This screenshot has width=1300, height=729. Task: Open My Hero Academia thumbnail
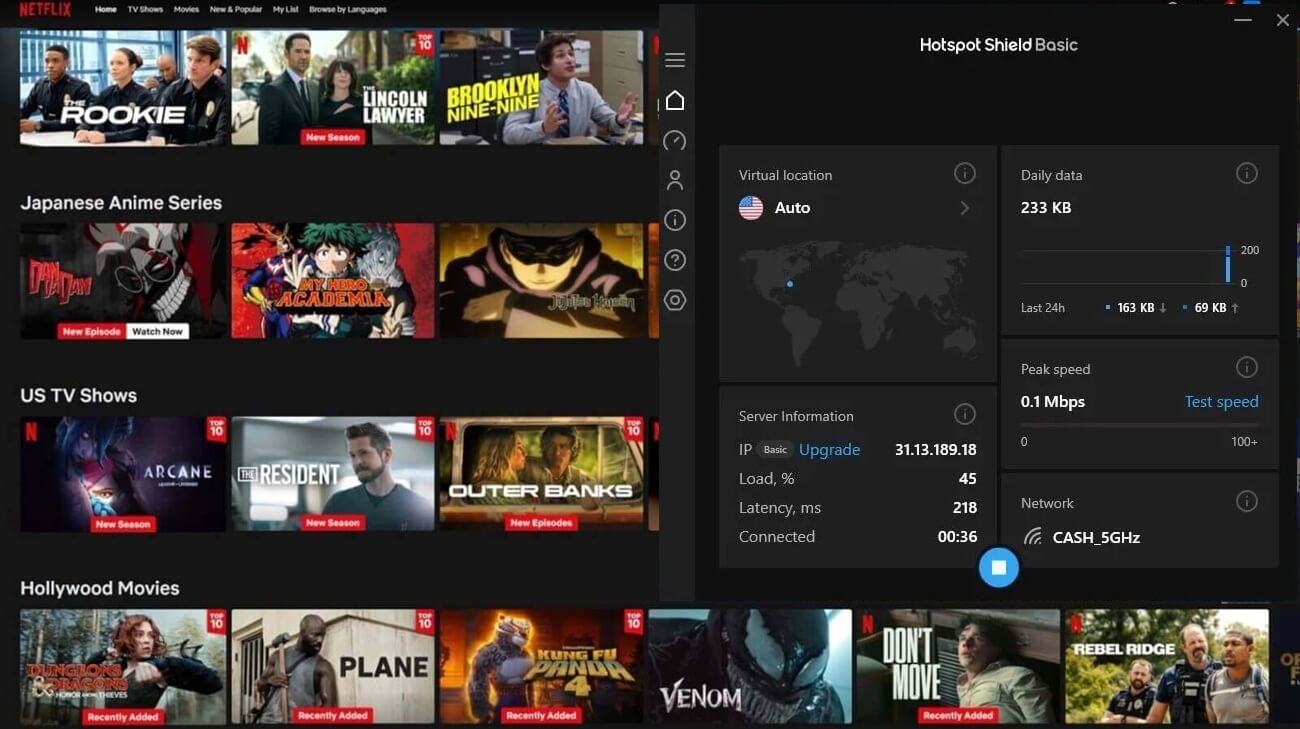[333, 280]
